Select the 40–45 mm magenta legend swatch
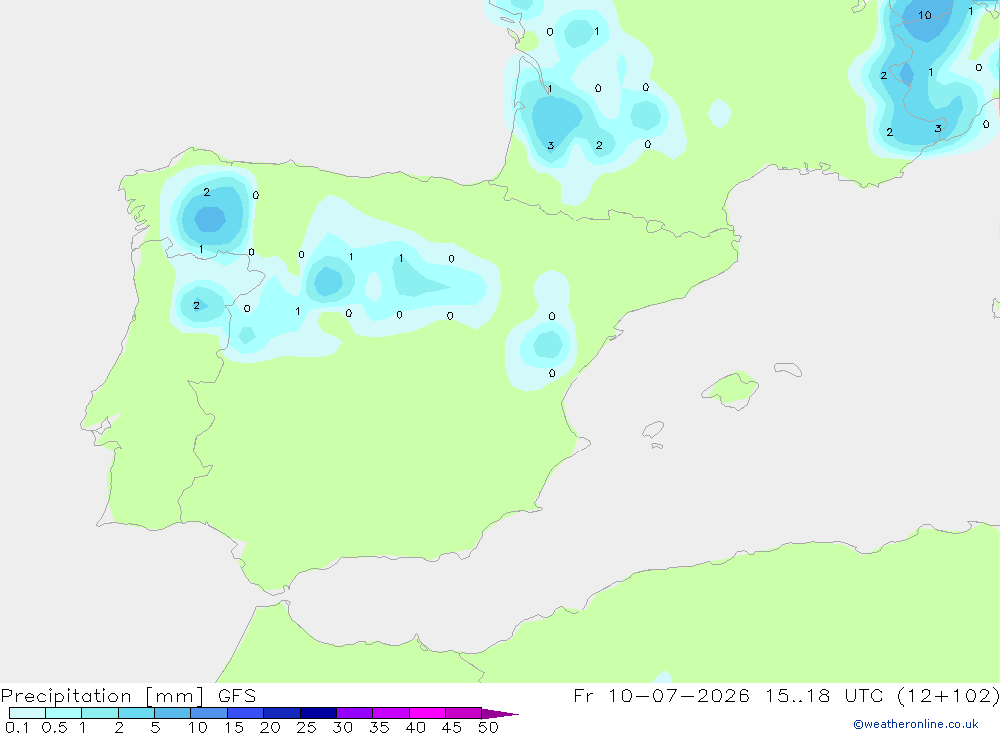The width and height of the screenshot is (1000, 733). (x=427, y=713)
